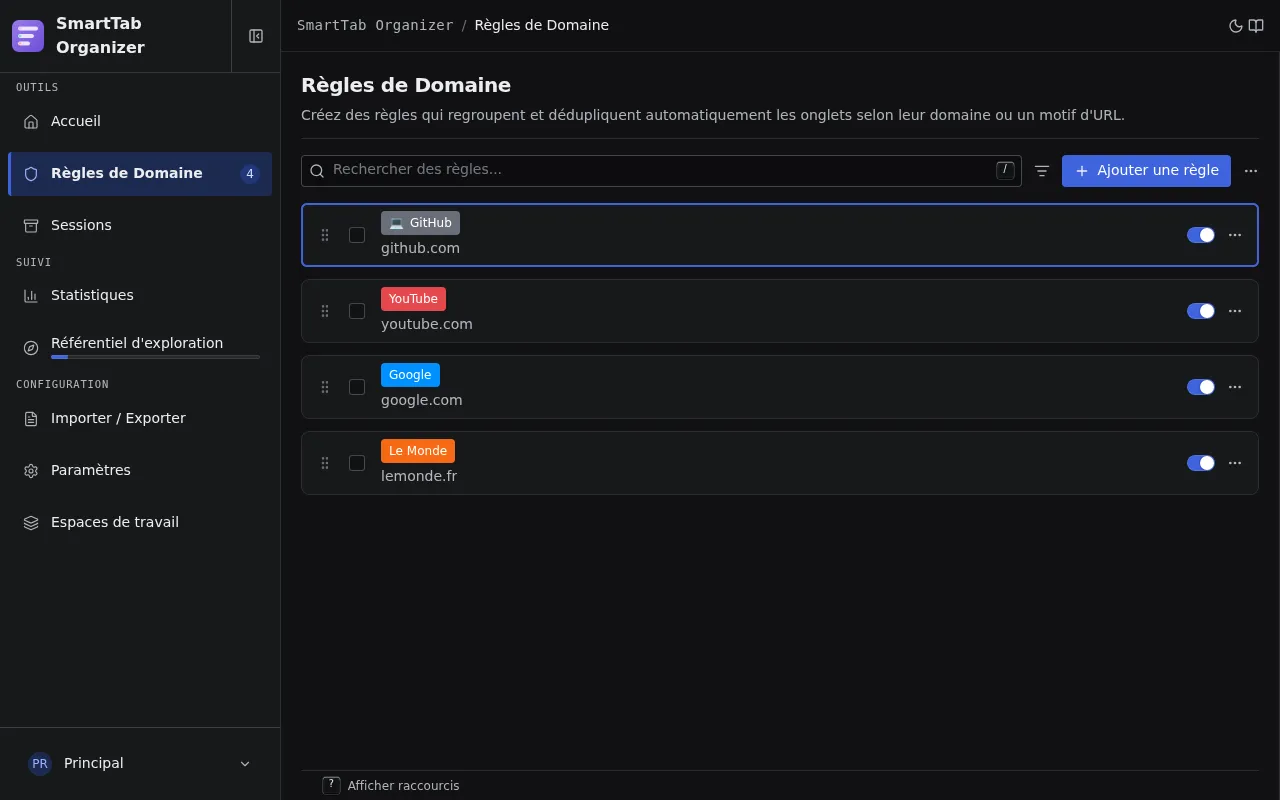Viewport: 1280px width, 800px height.
Task: Go to Accueil in sidebar
Action: pyautogui.click(x=140, y=122)
